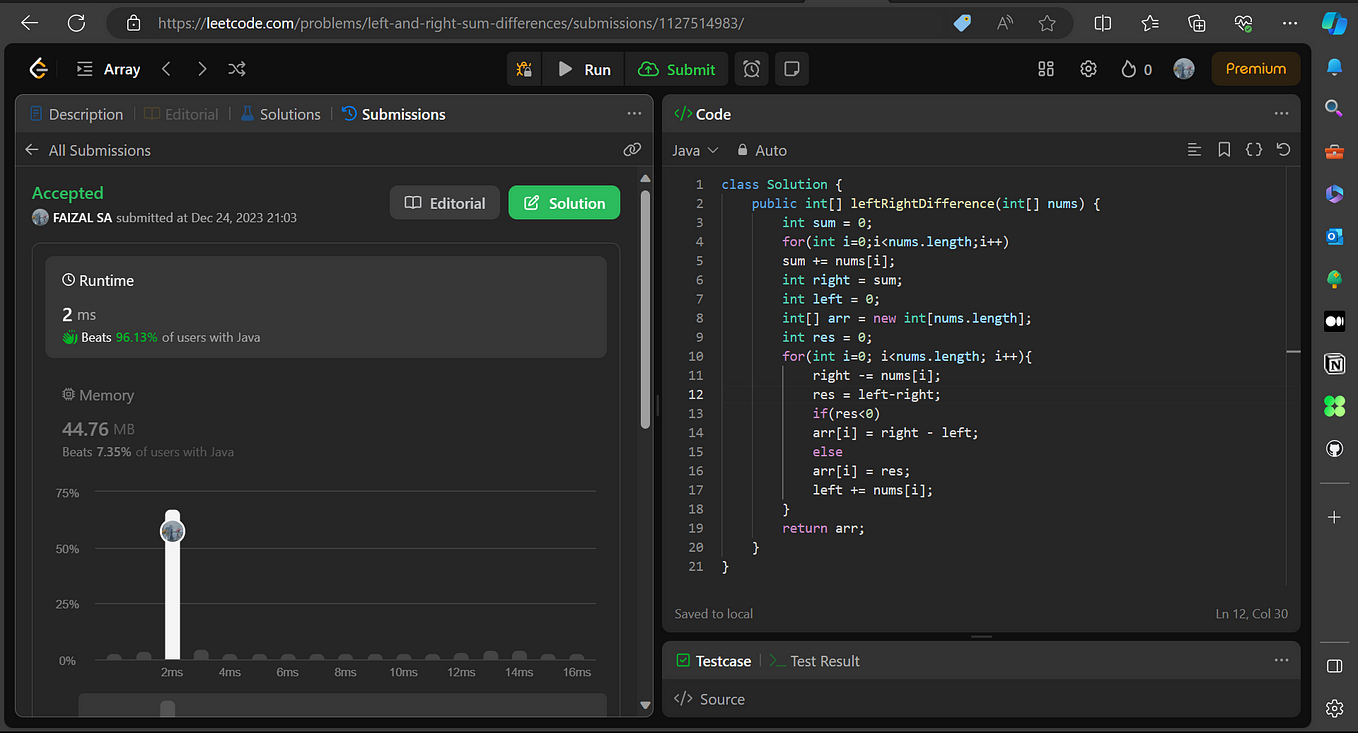Click the curly braces icon
1358x733 pixels.
pos(1254,150)
